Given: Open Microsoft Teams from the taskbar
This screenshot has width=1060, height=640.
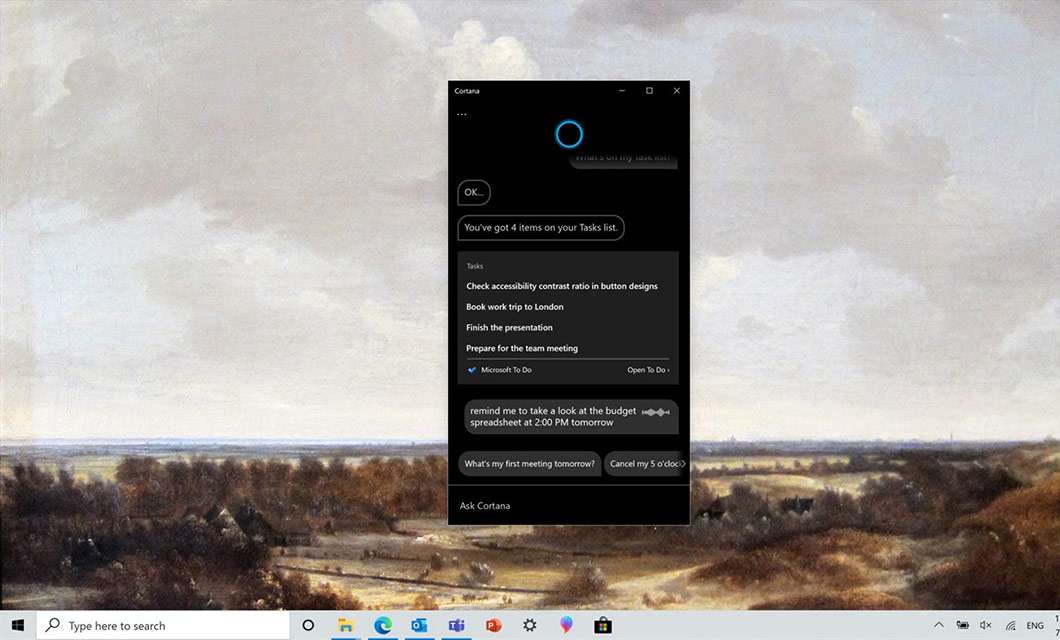Looking at the screenshot, I should click(456, 625).
